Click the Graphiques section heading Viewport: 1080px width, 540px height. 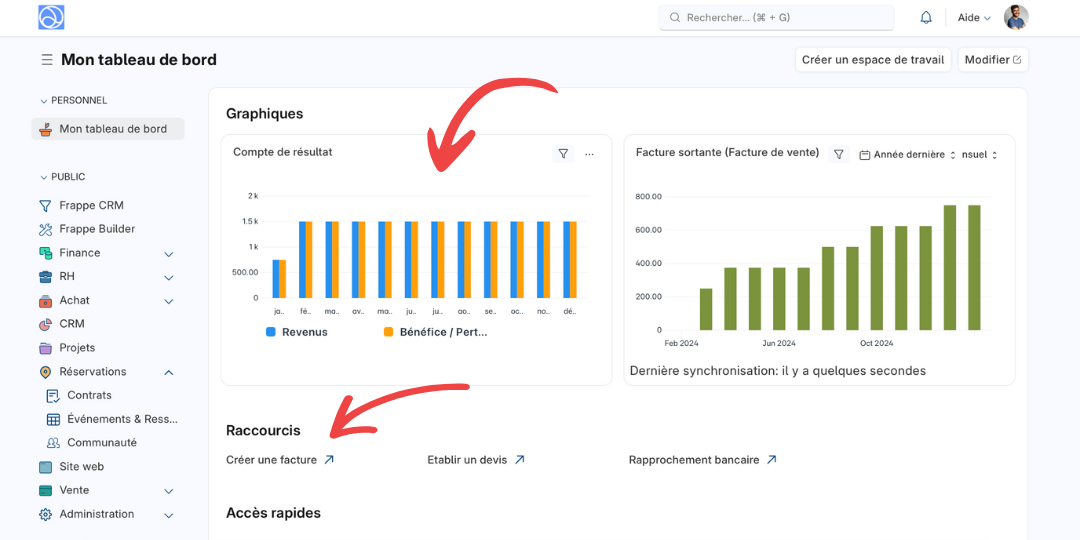(264, 114)
